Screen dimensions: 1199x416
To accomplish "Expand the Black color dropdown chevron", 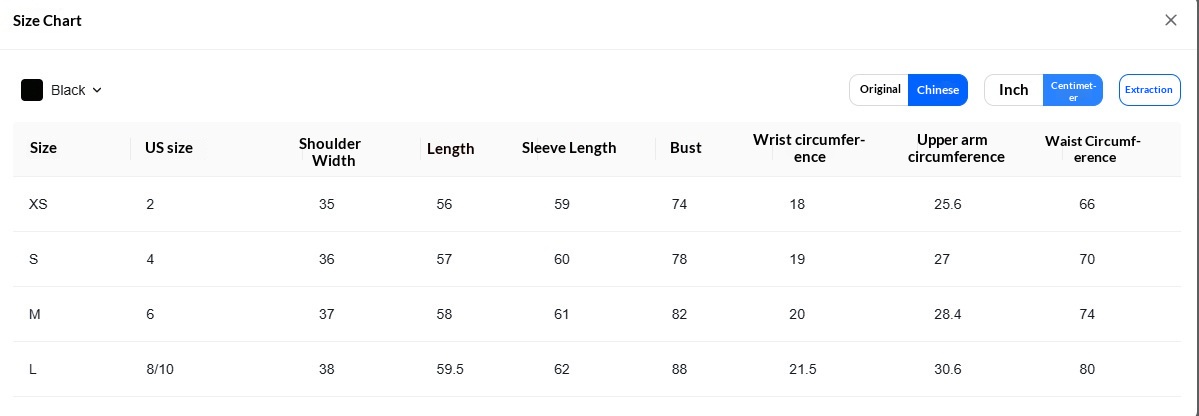I will (97, 90).
